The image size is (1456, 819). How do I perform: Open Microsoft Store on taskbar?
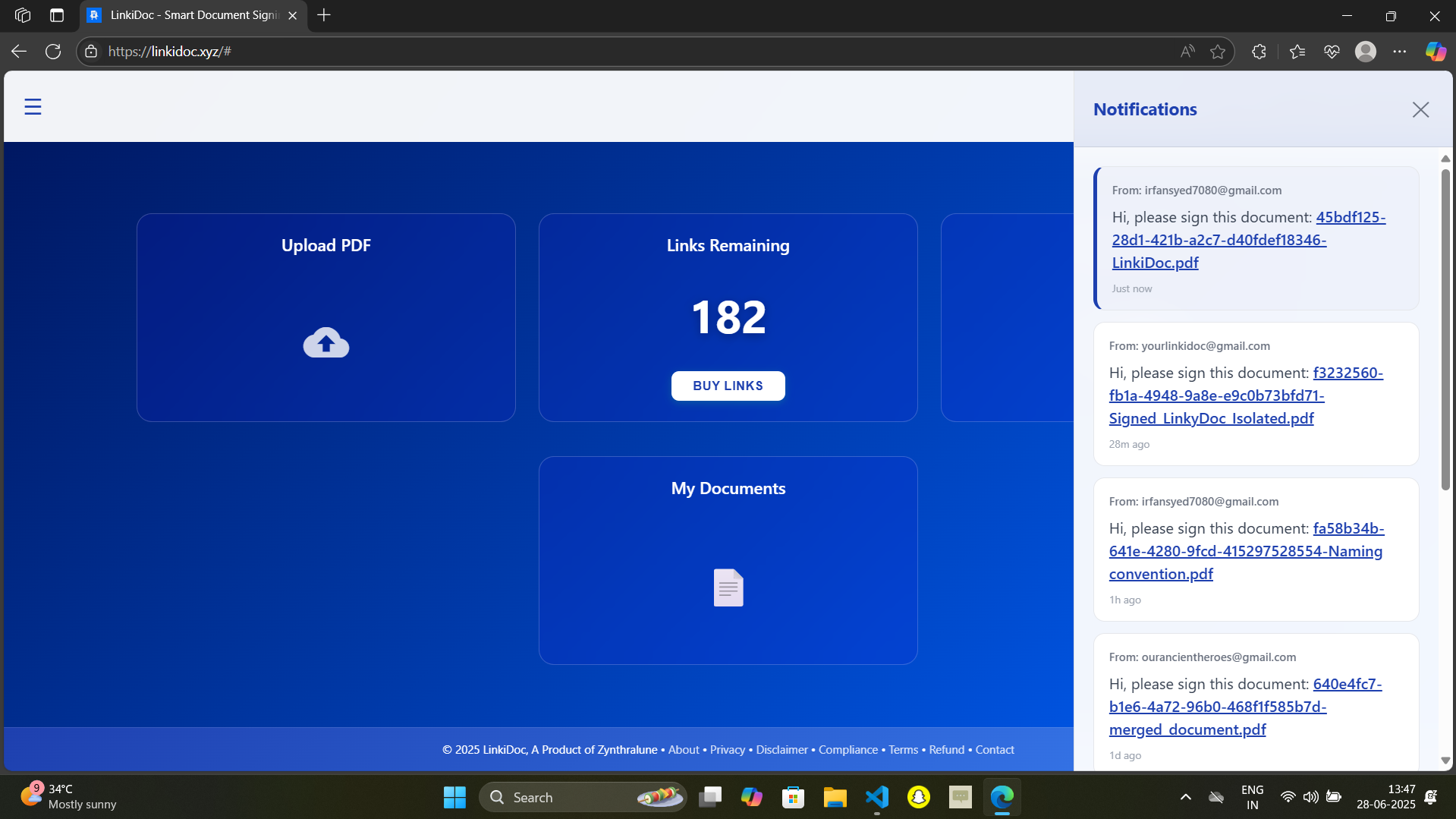coord(794,797)
